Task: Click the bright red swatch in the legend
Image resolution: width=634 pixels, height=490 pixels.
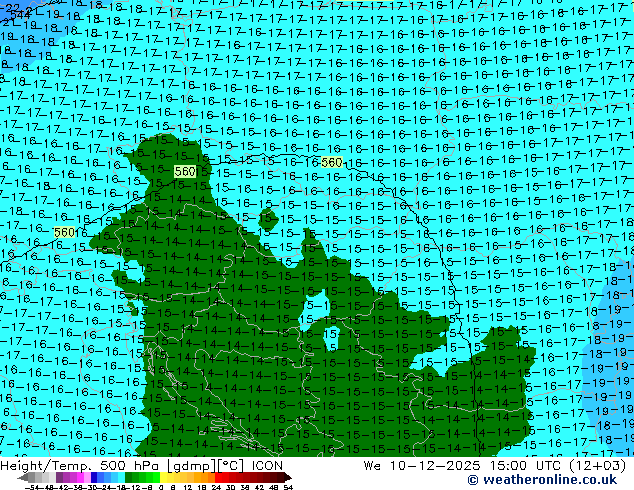Action: tap(218, 478)
